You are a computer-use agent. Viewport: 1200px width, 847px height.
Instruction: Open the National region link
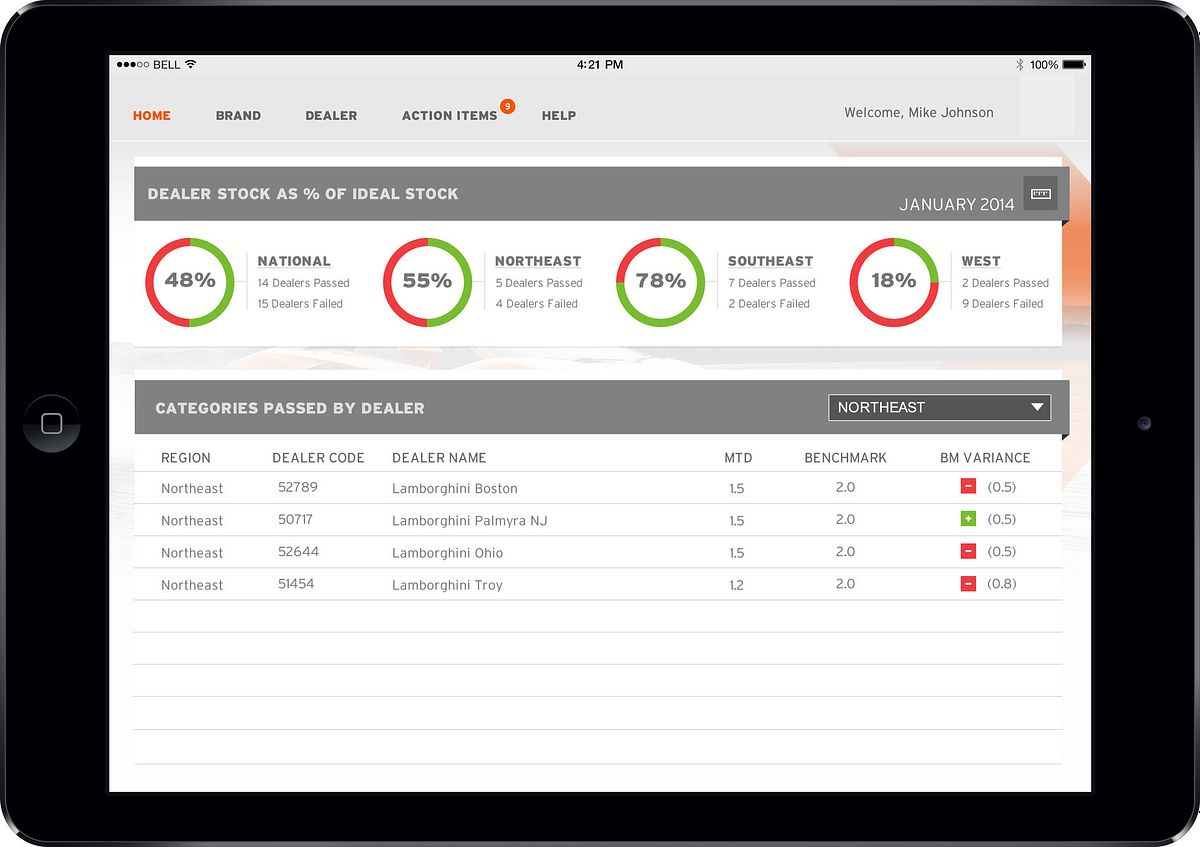coord(294,261)
